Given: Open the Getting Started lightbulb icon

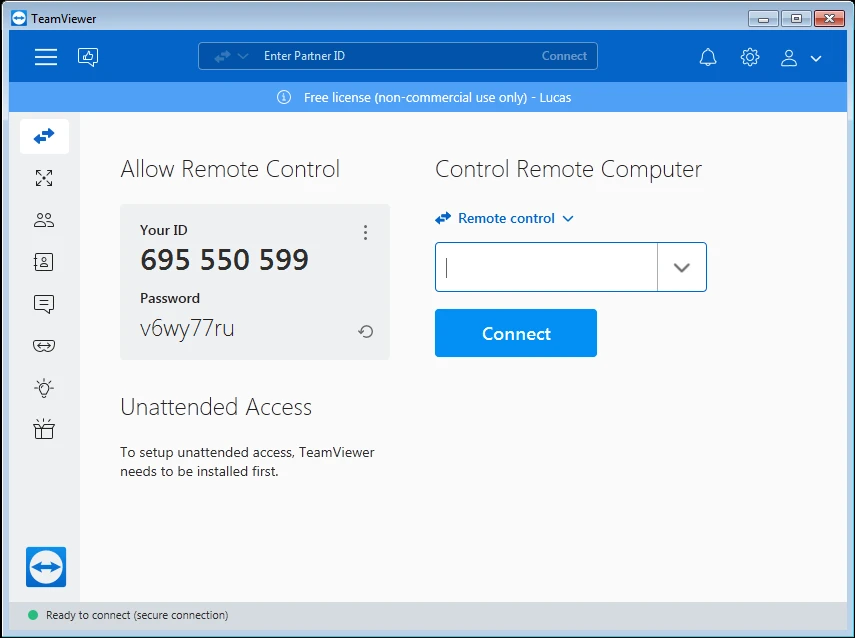Looking at the screenshot, I should (44, 388).
